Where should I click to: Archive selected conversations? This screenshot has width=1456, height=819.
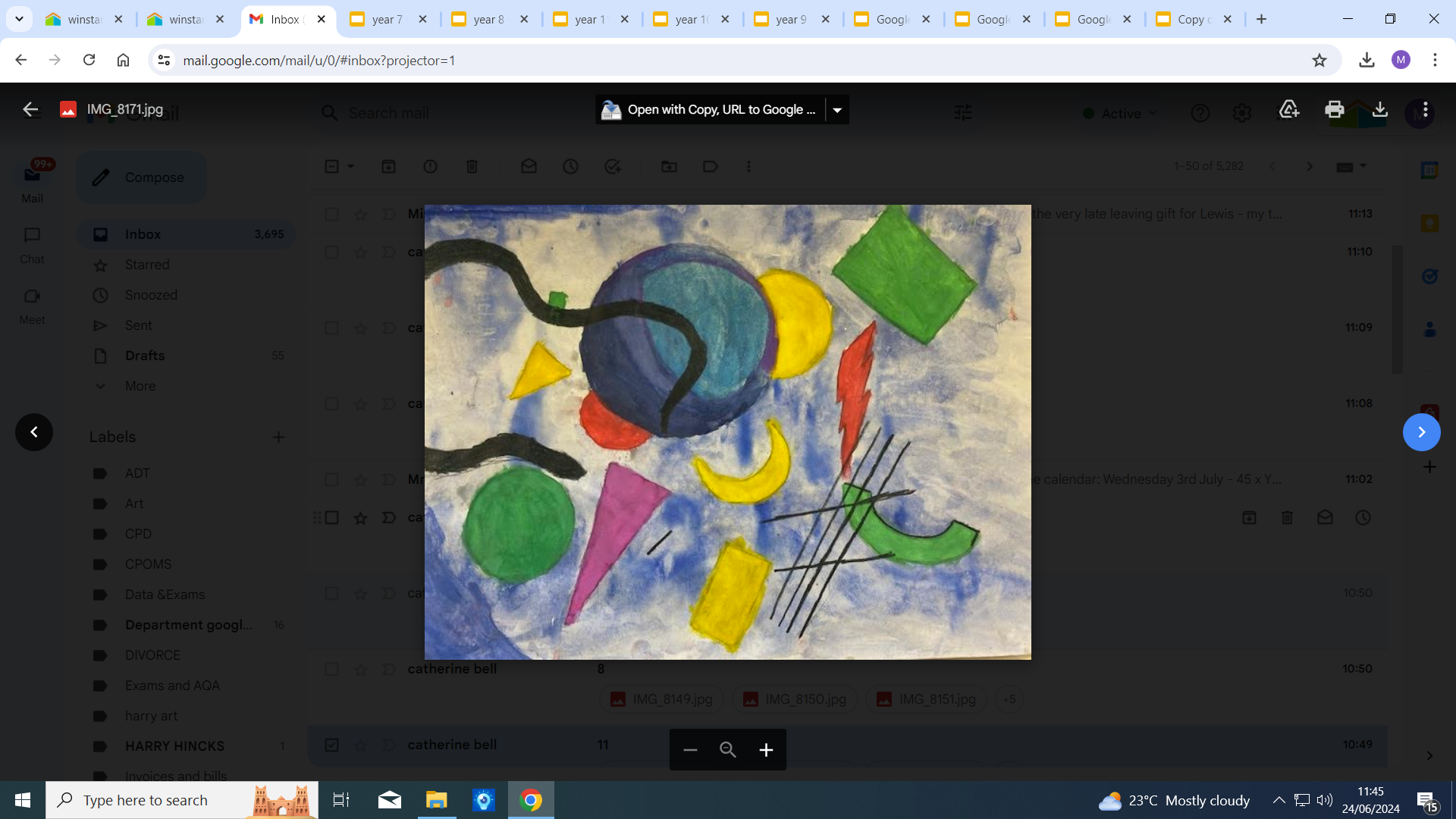pyautogui.click(x=388, y=166)
